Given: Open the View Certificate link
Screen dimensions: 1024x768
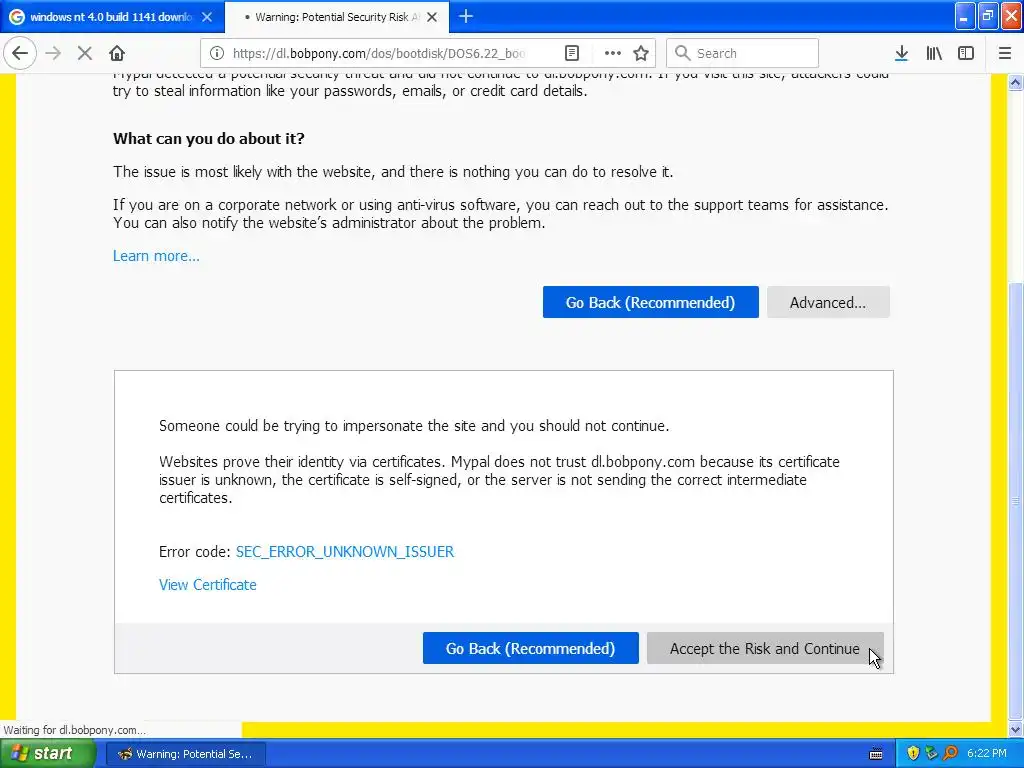Looking at the screenshot, I should point(208,584).
